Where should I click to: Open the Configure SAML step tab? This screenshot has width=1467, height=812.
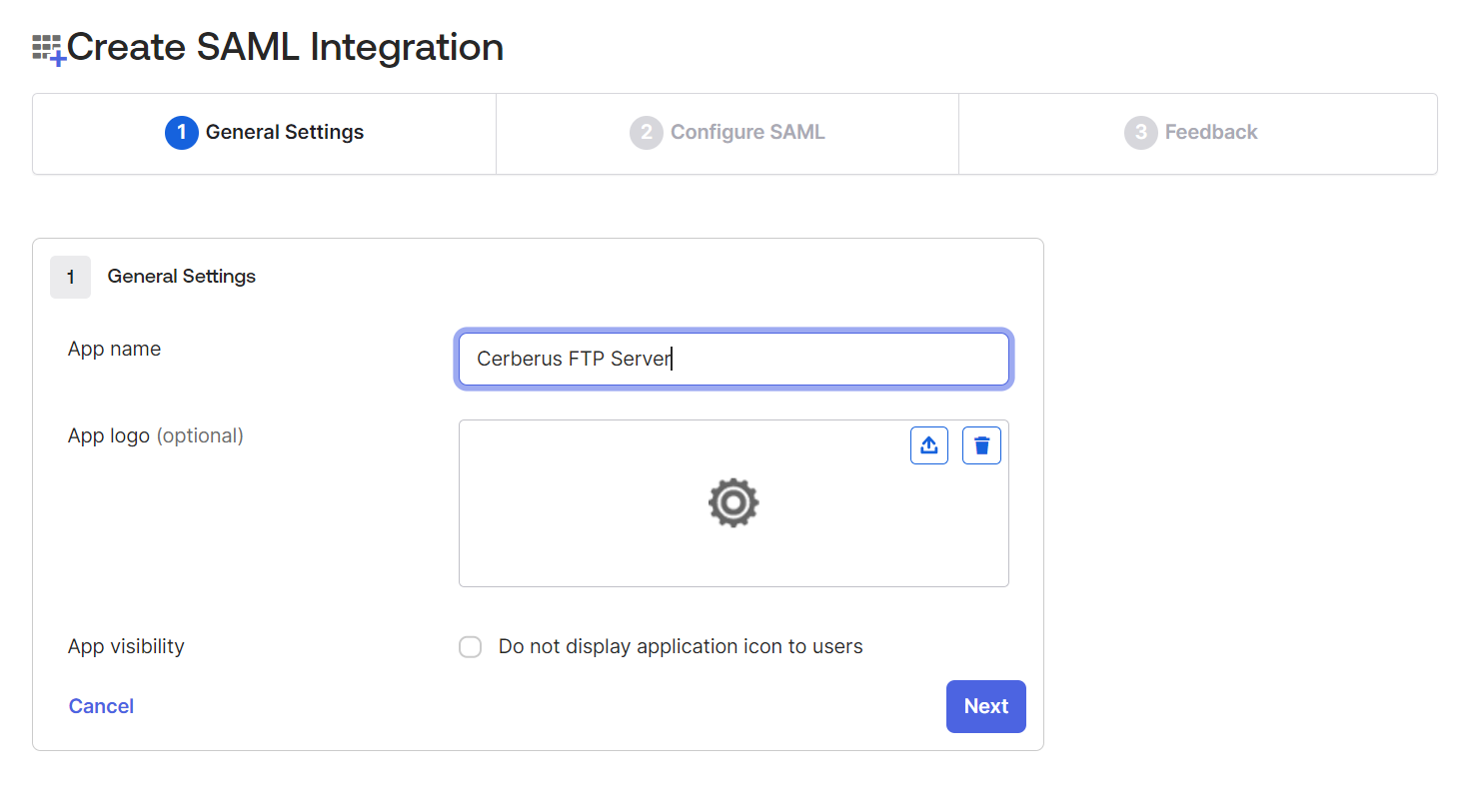(728, 134)
